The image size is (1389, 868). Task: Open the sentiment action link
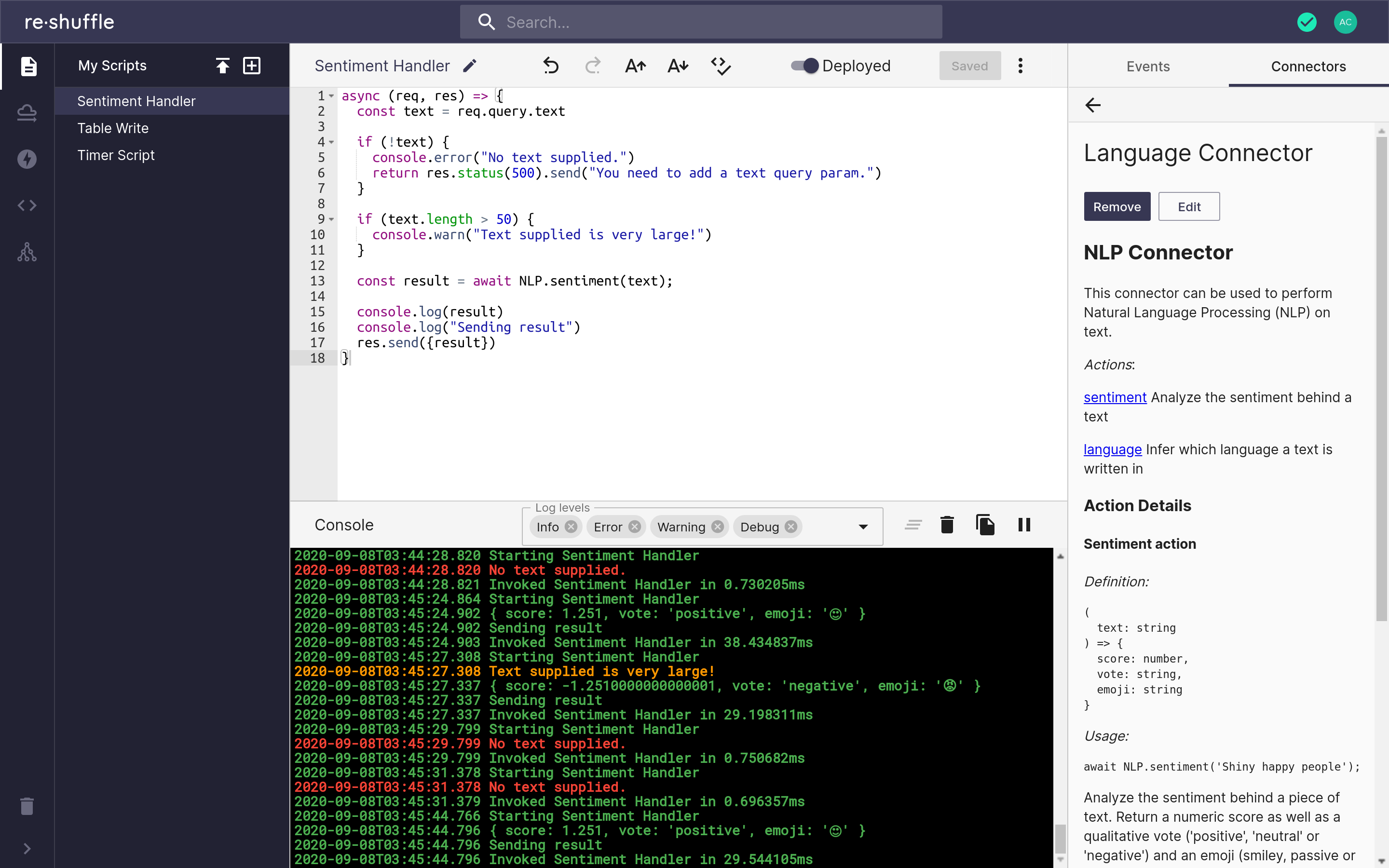[1115, 397]
